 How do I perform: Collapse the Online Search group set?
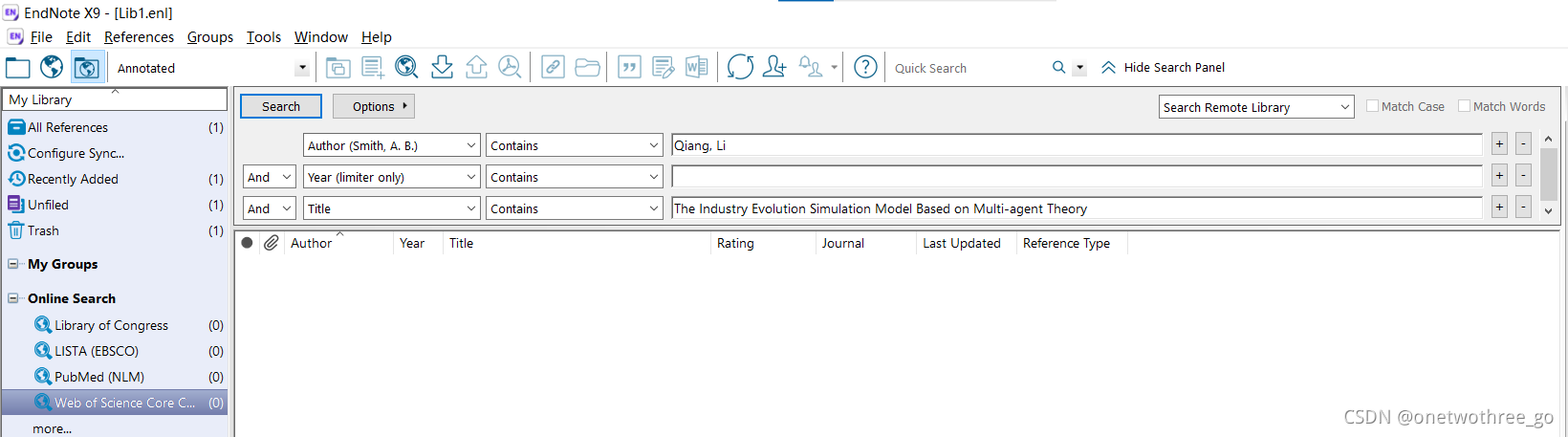click(x=13, y=298)
